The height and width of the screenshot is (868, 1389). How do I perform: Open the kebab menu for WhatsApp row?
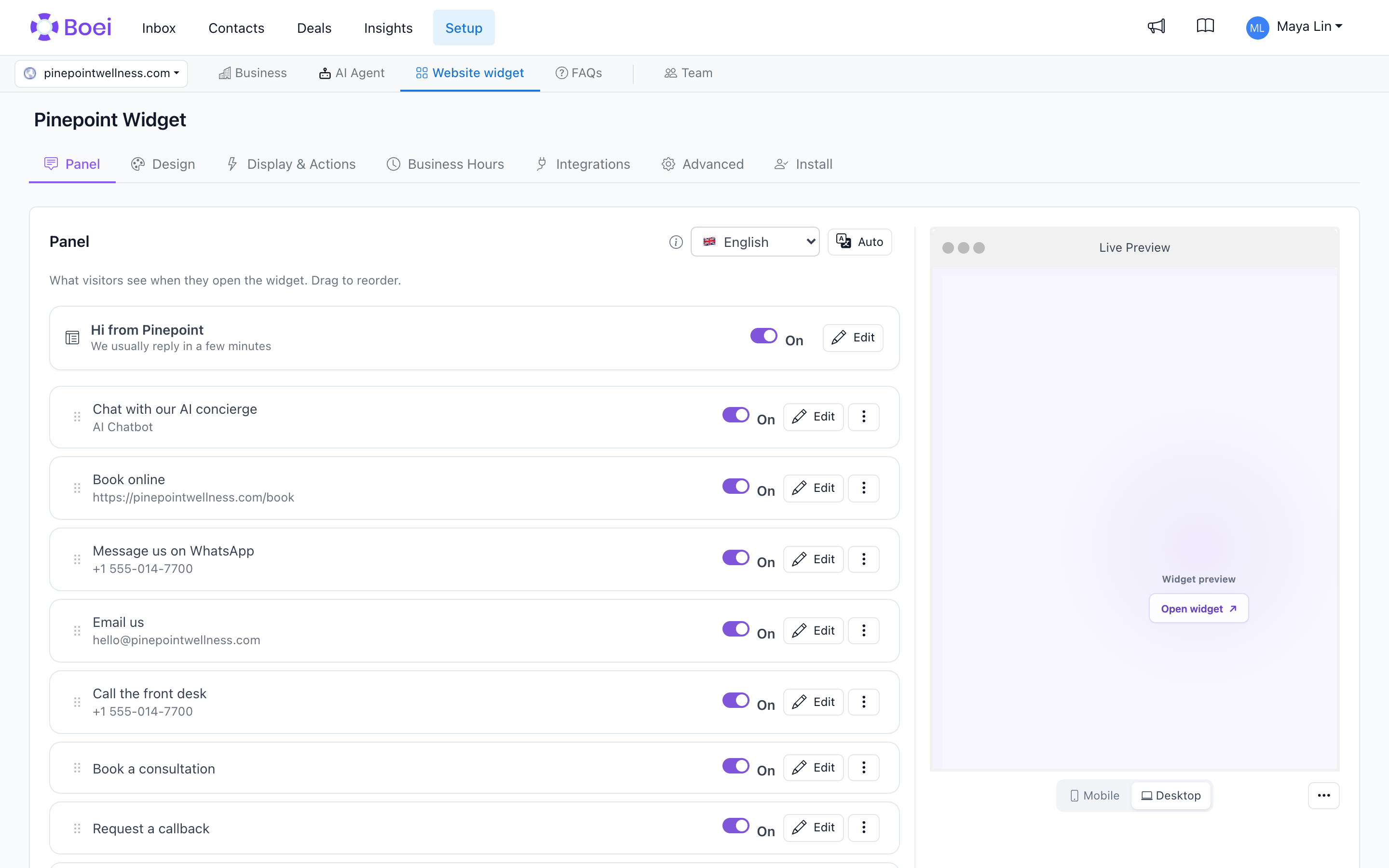(x=863, y=559)
